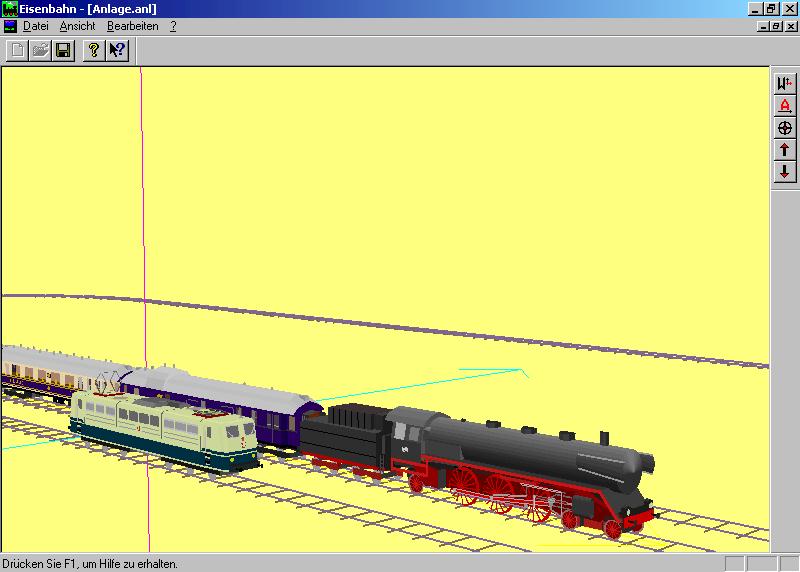Click the New document toolbar icon
The width and height of the screenshot is (800, 572).
(x=17, y=50)
